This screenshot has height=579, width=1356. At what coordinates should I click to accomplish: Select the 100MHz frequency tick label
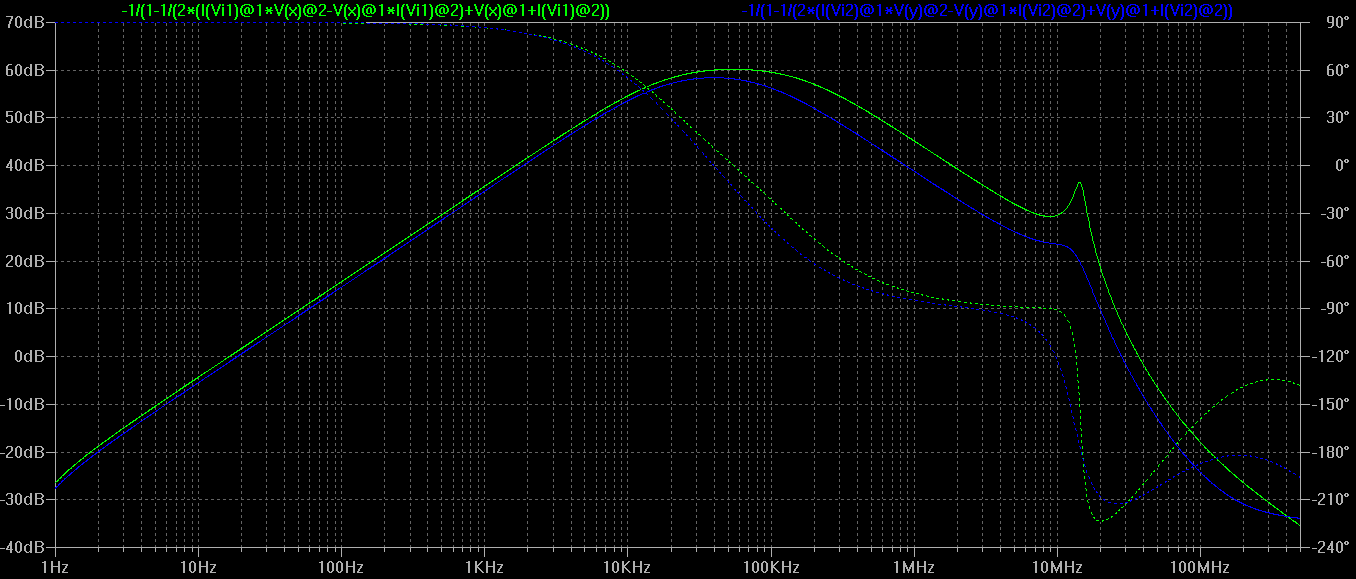point(1199,567)
